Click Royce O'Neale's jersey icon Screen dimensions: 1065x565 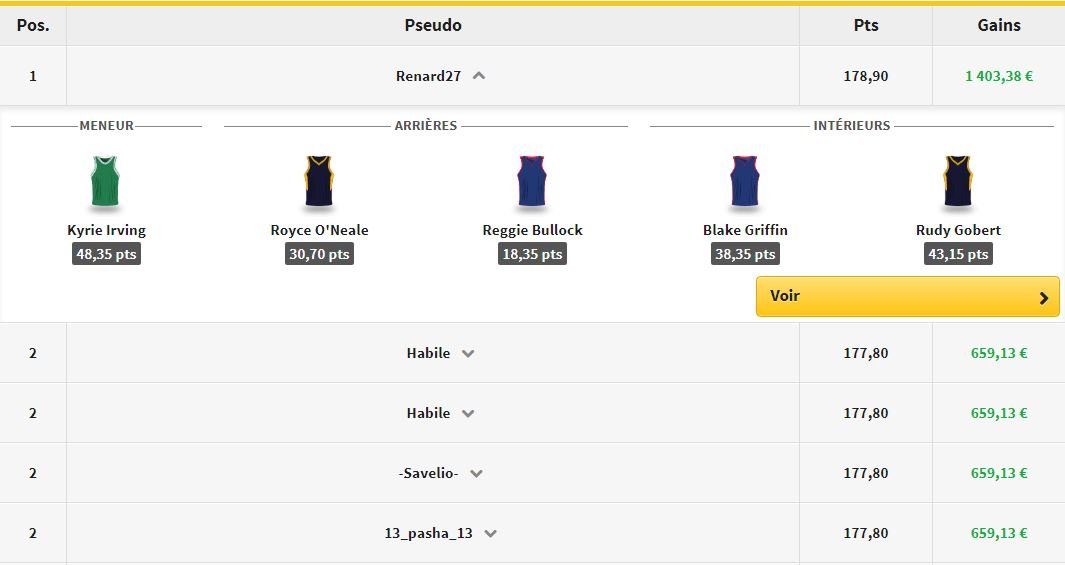tap(319, 182)
